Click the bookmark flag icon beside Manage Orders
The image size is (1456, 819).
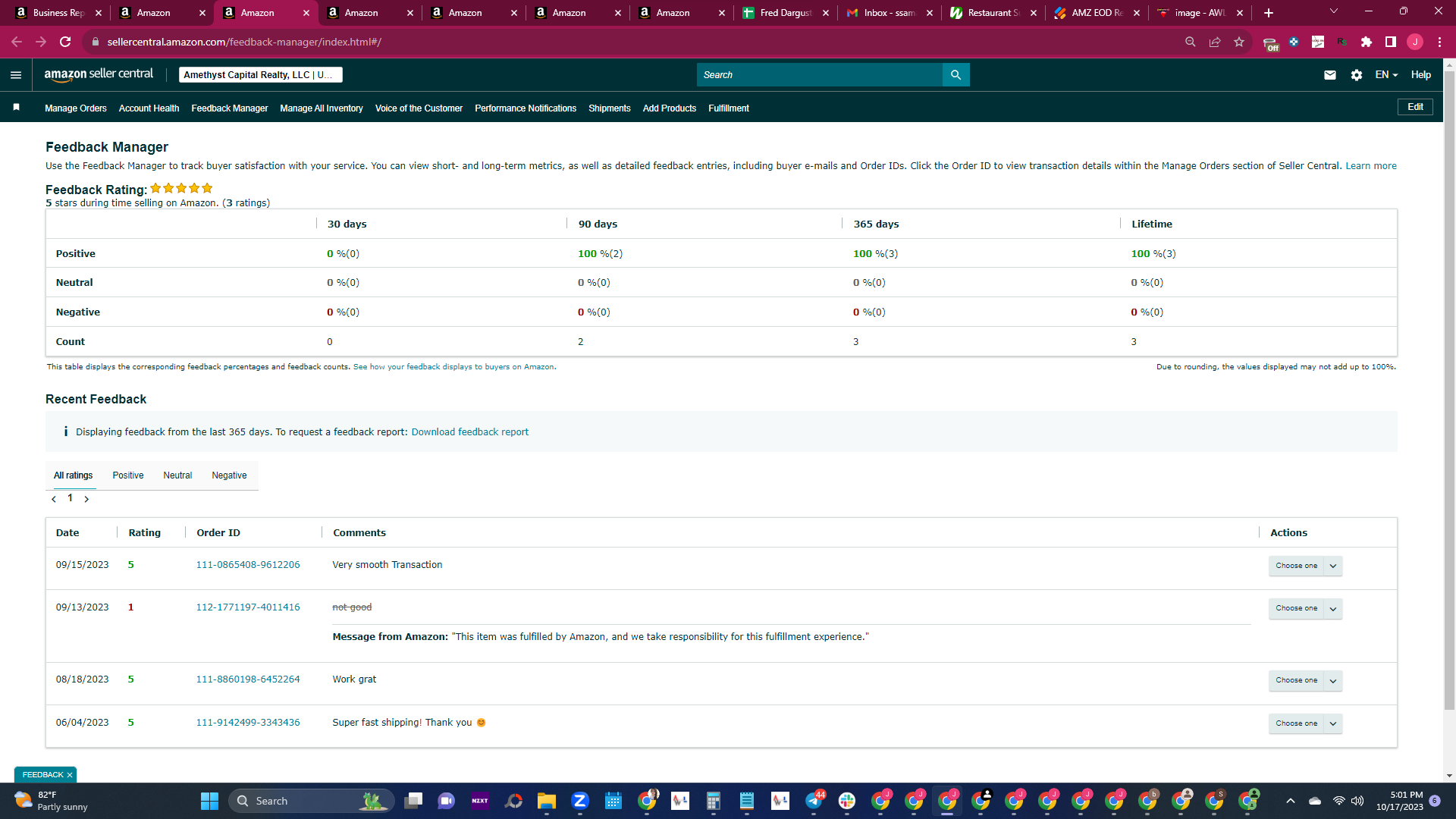pos(16,108)
